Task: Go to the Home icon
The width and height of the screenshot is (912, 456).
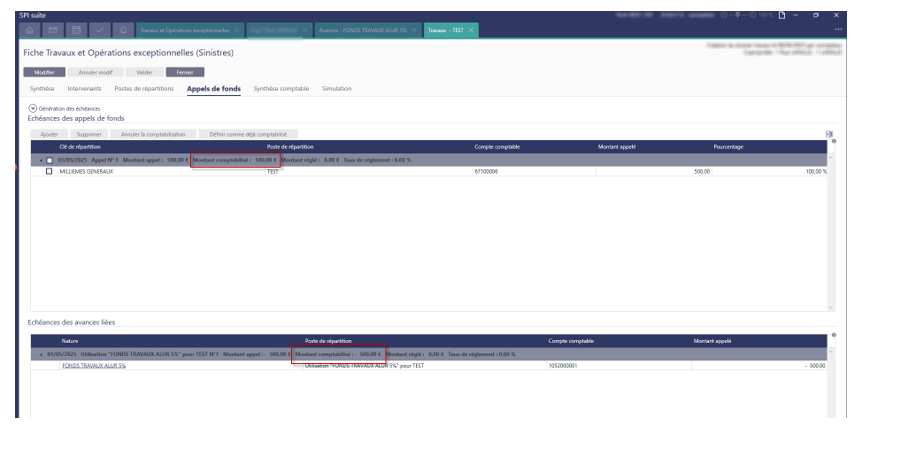Action: click(30, 30)
